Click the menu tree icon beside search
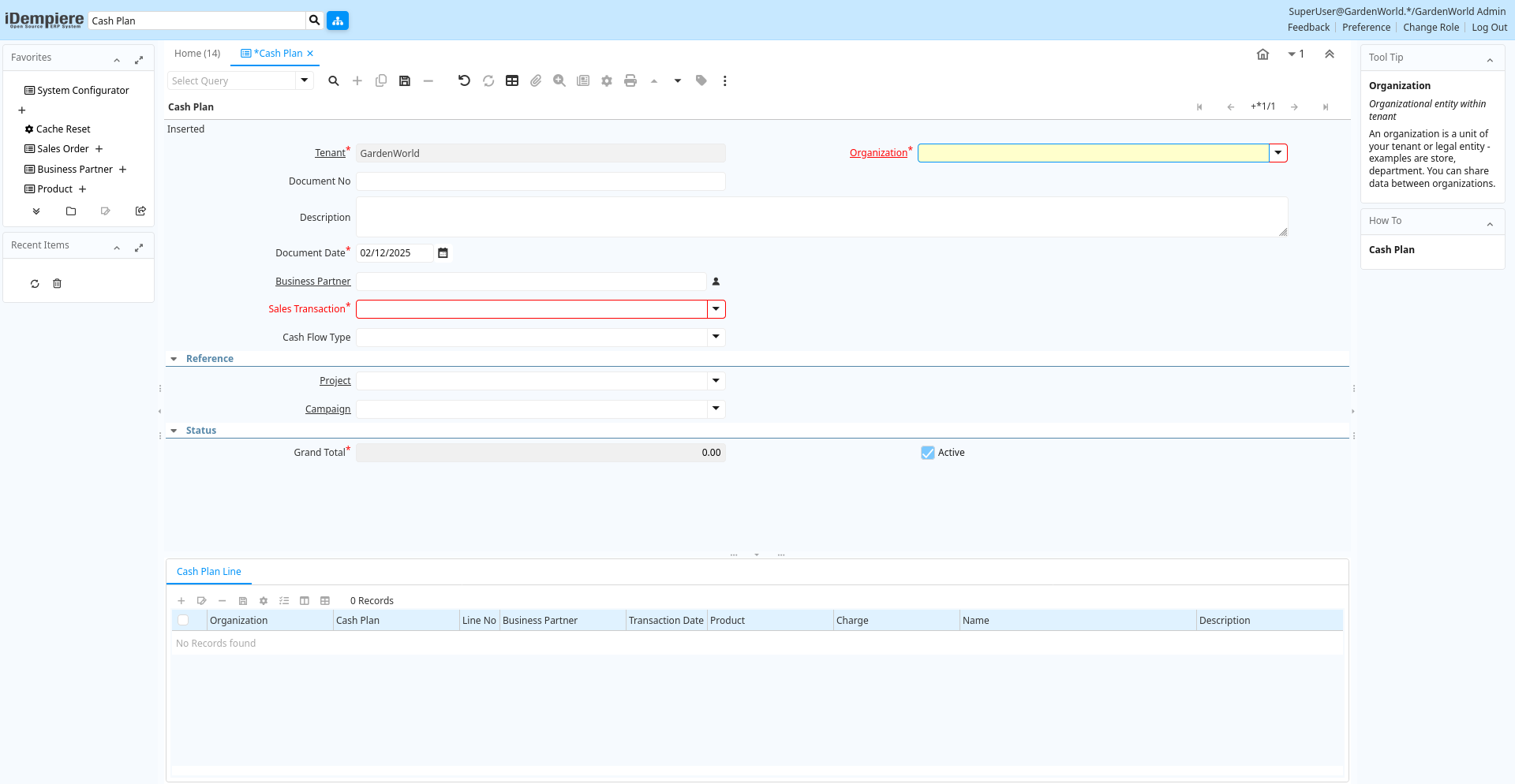This screenshot has width=1515, height=784. click(338, 21)
